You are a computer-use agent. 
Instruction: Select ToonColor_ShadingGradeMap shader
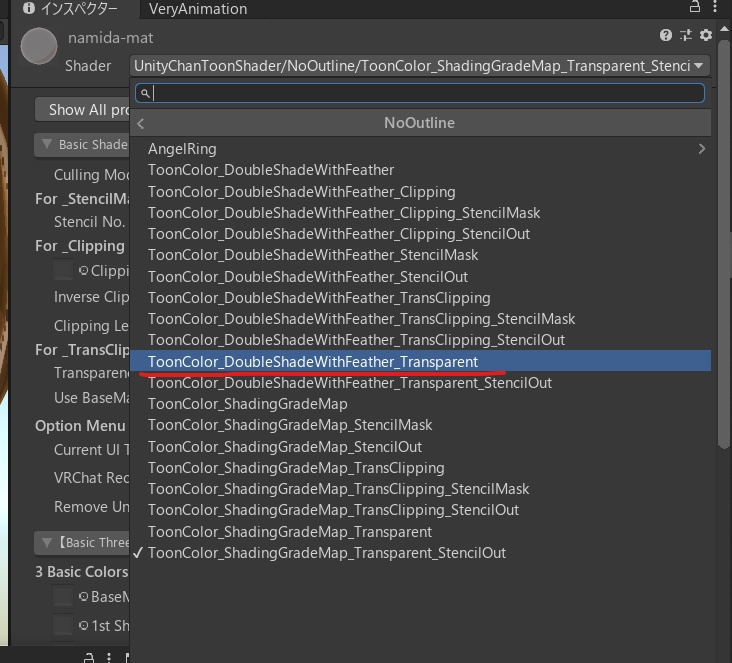tap(420, 404)
